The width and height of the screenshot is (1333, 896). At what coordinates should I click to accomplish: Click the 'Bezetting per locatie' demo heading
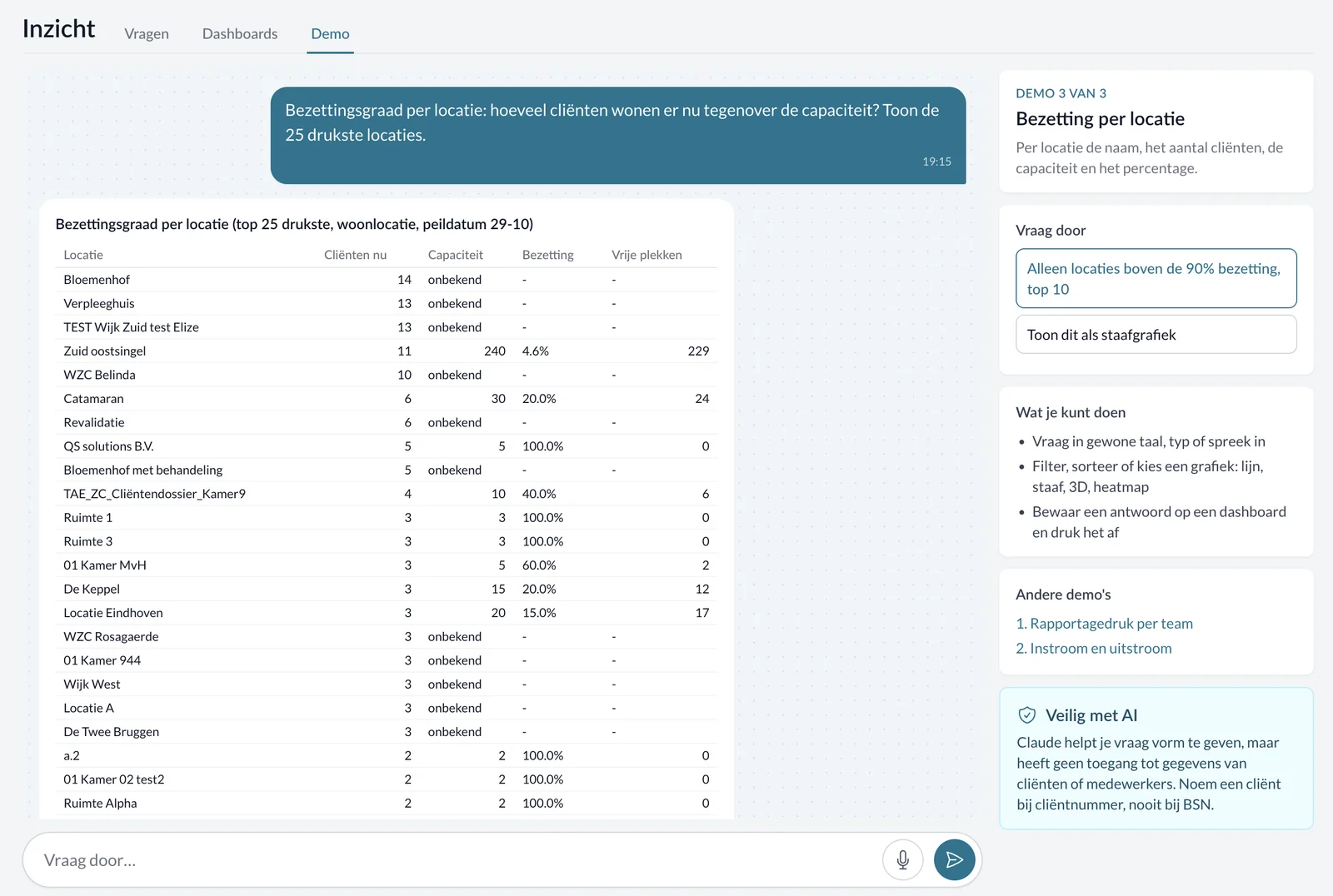[1100, 119]
